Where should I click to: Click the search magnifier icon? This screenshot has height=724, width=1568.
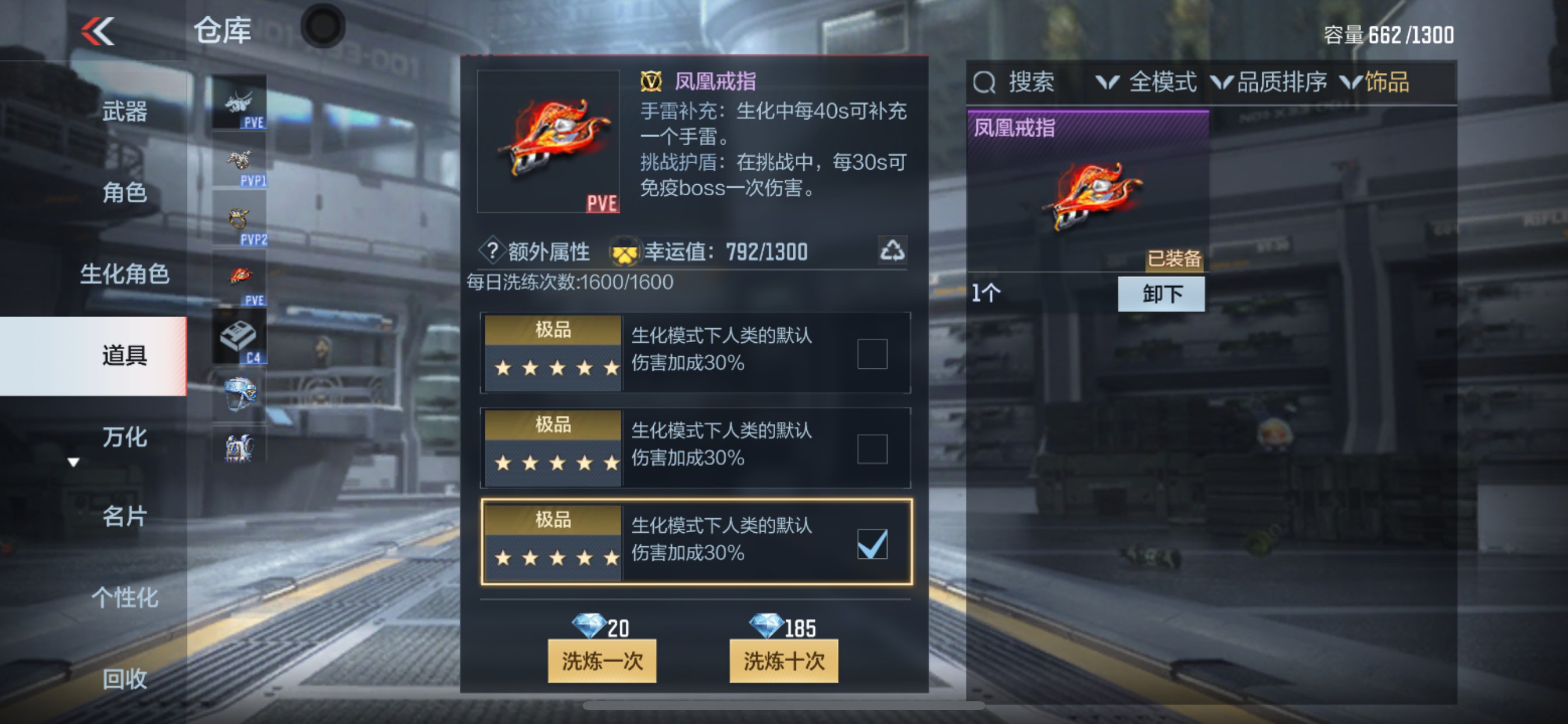click(984, 82)
